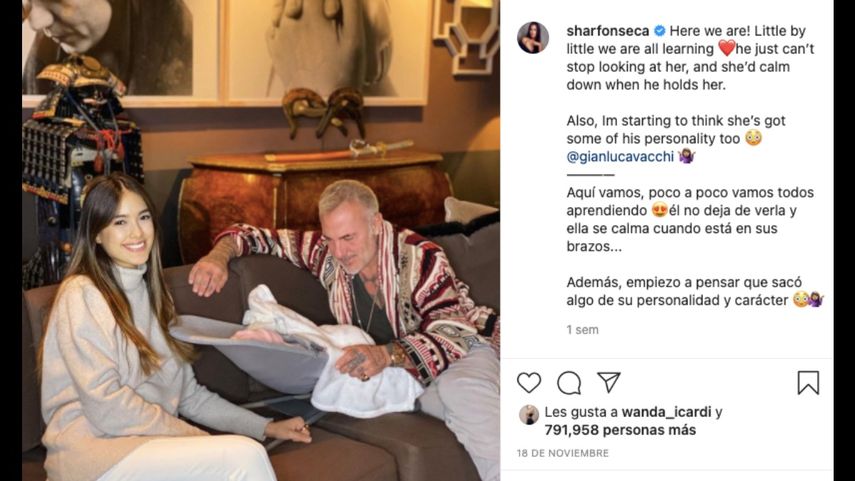This screenshot has width=855, height=481.
Task: Open the @gianlucavacchi mention
Action: point(621,157)
